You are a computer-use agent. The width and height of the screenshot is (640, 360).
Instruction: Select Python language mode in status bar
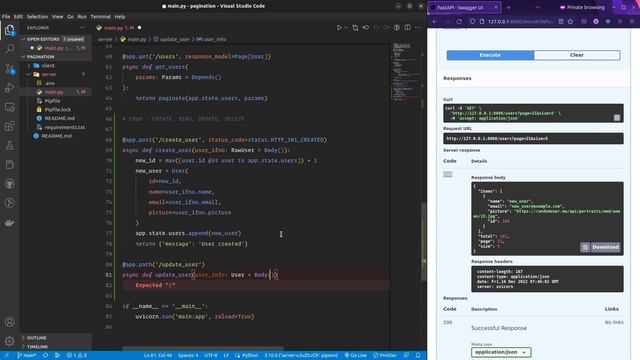click(250, 356)
